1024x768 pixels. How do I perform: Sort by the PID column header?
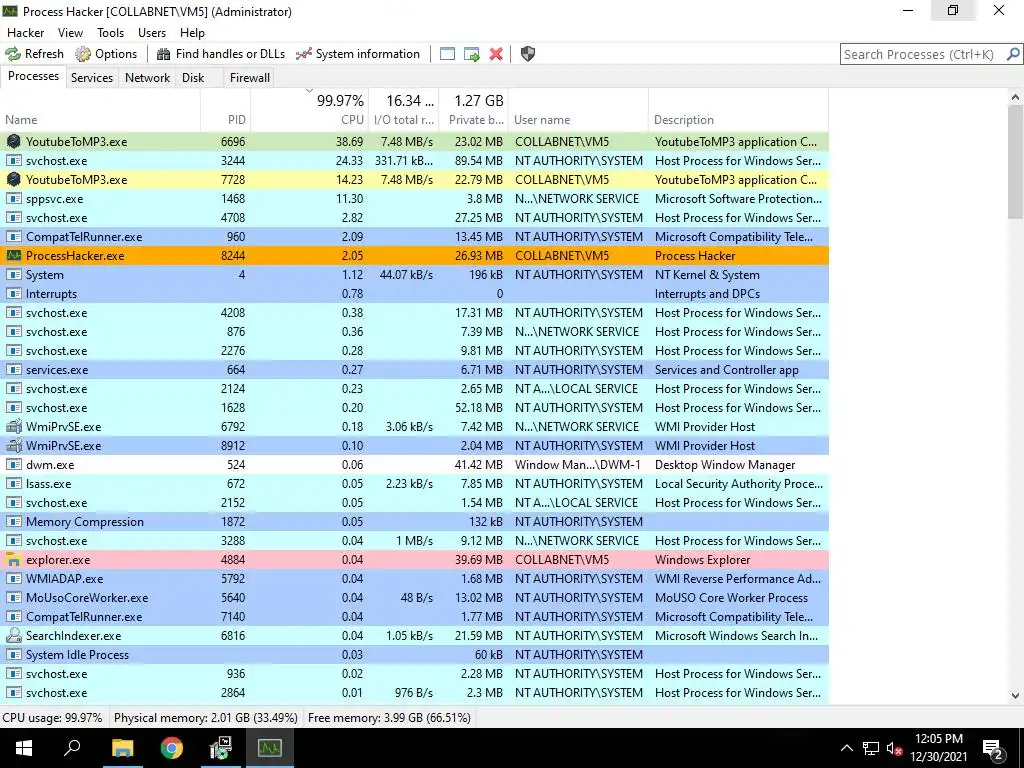click(x=225, y=110)
